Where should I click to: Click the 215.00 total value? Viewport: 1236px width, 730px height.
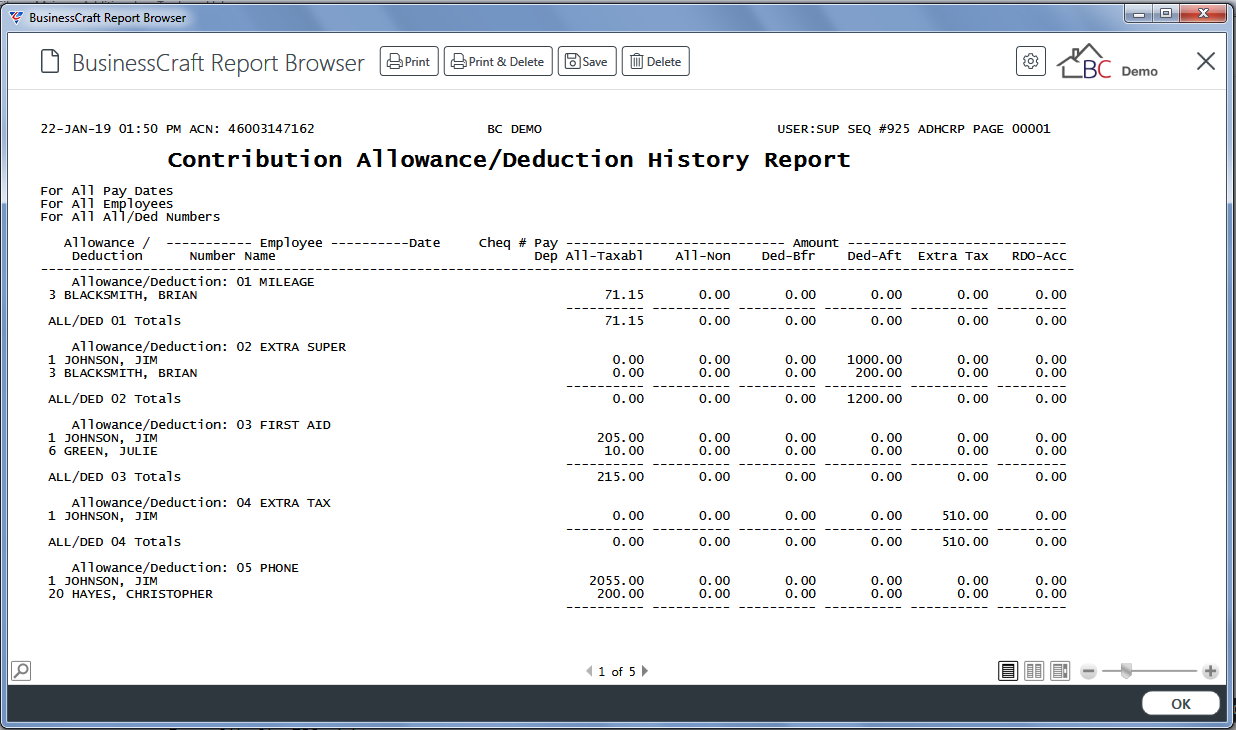click(620, 477)
